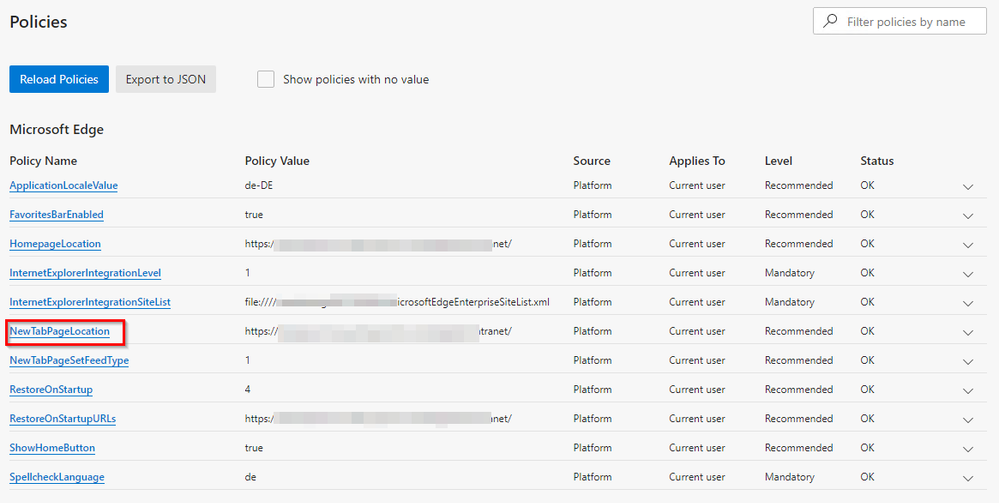Expand the RestoreOnStartup row chevron
The image size is (999, 503).
pos(968,391)
